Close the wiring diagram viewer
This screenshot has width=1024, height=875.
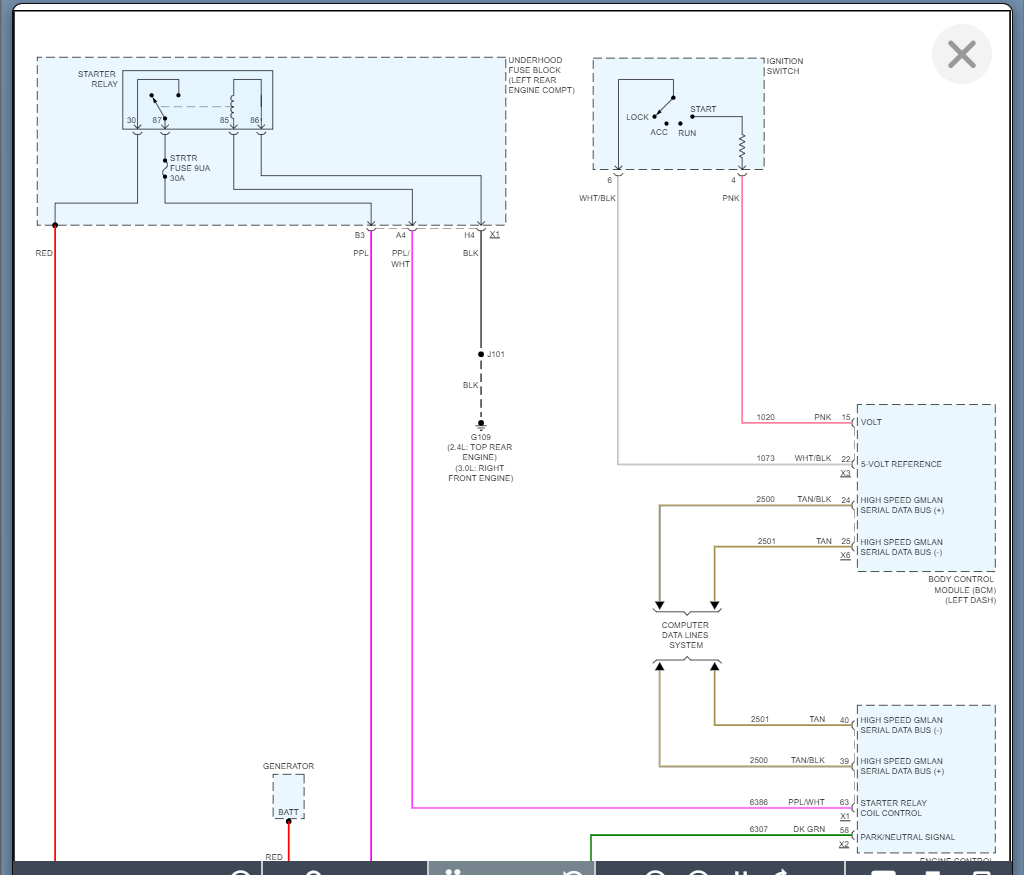pos(961,54)
